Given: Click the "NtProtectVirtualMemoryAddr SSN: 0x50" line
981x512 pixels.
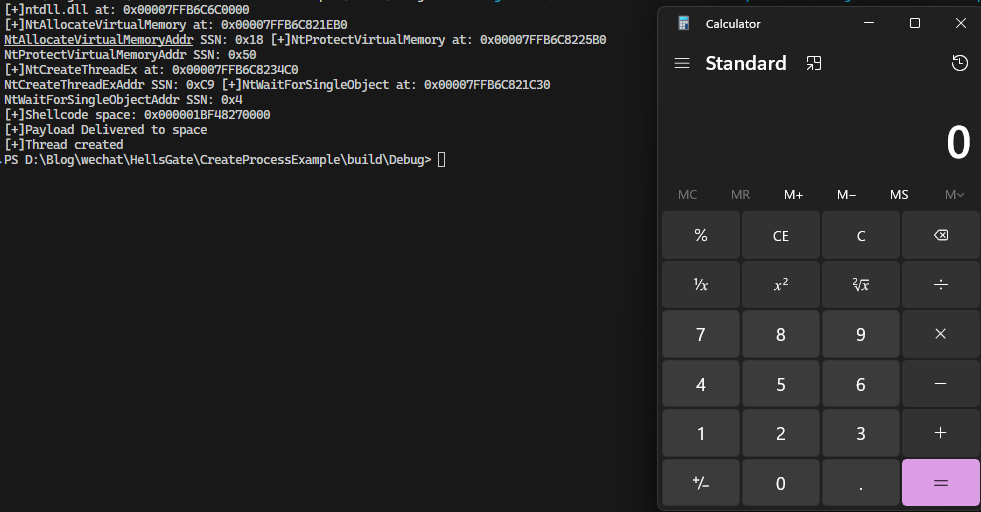Looking at the screenshot, I should [130, 54].
